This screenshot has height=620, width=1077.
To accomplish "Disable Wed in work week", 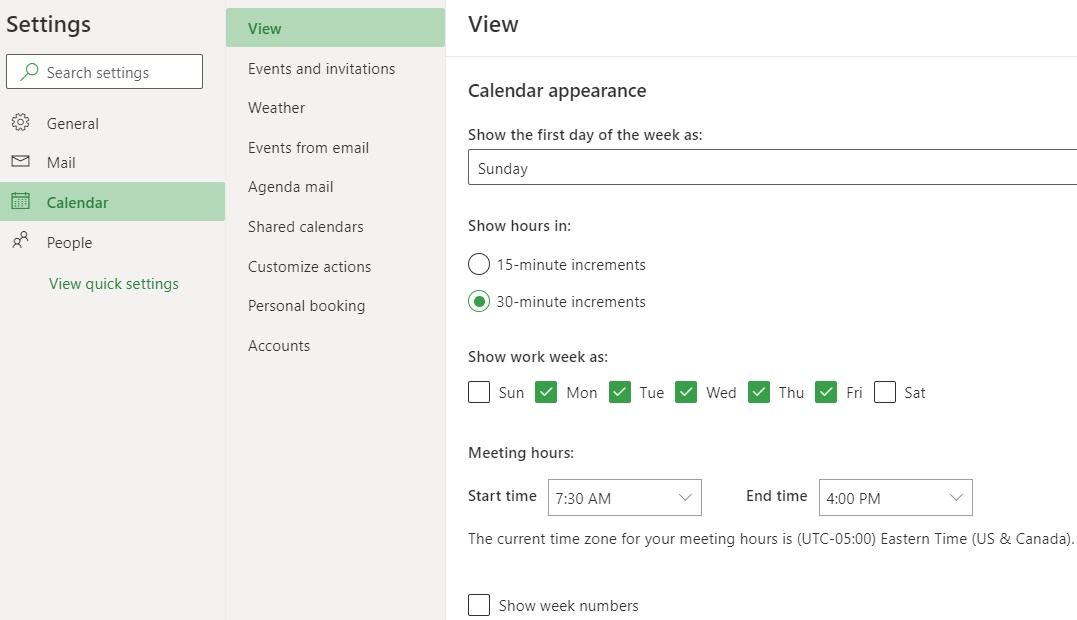I will tap(686, 392).
